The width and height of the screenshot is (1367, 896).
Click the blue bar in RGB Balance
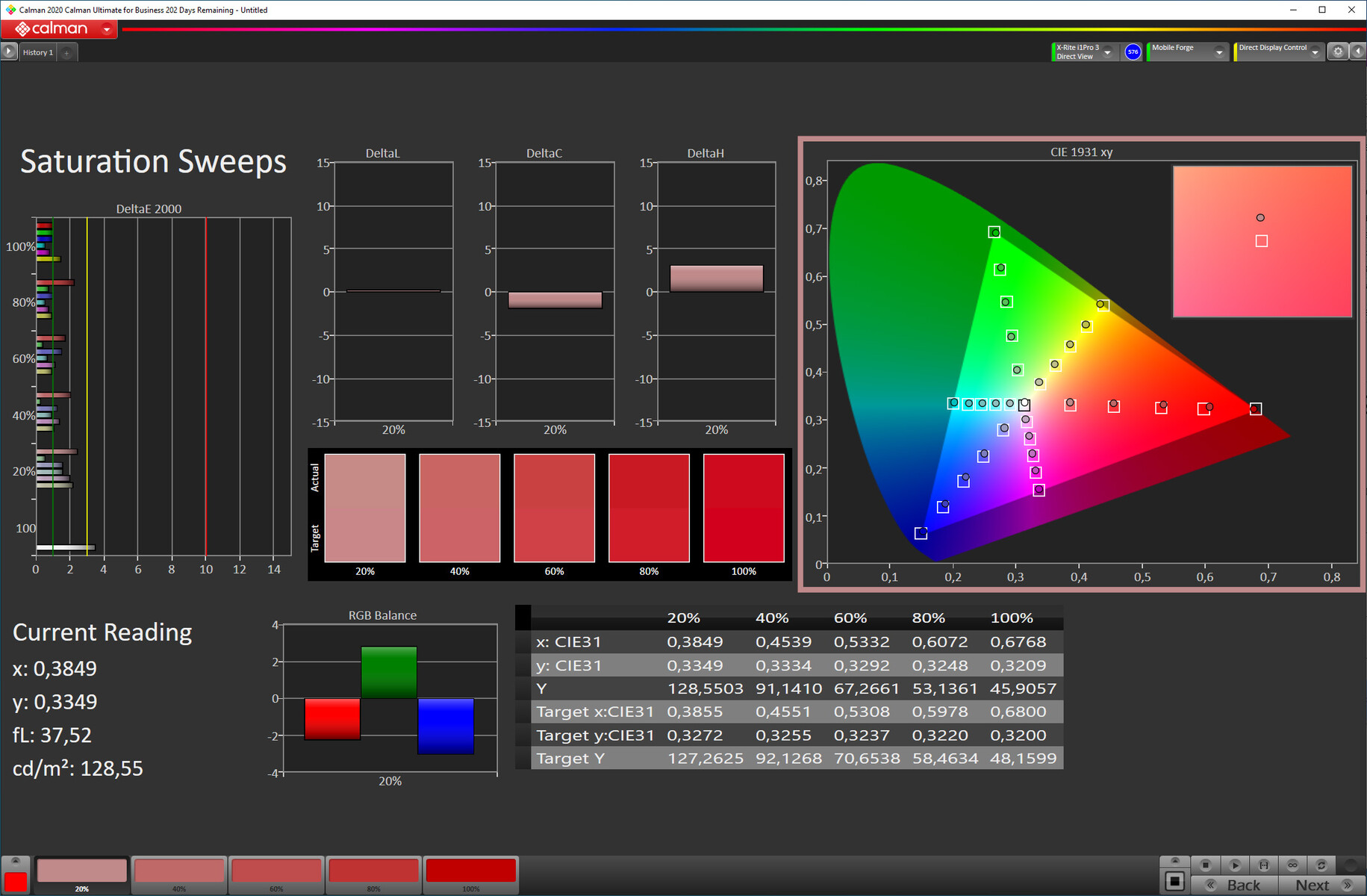click(446, 726)
